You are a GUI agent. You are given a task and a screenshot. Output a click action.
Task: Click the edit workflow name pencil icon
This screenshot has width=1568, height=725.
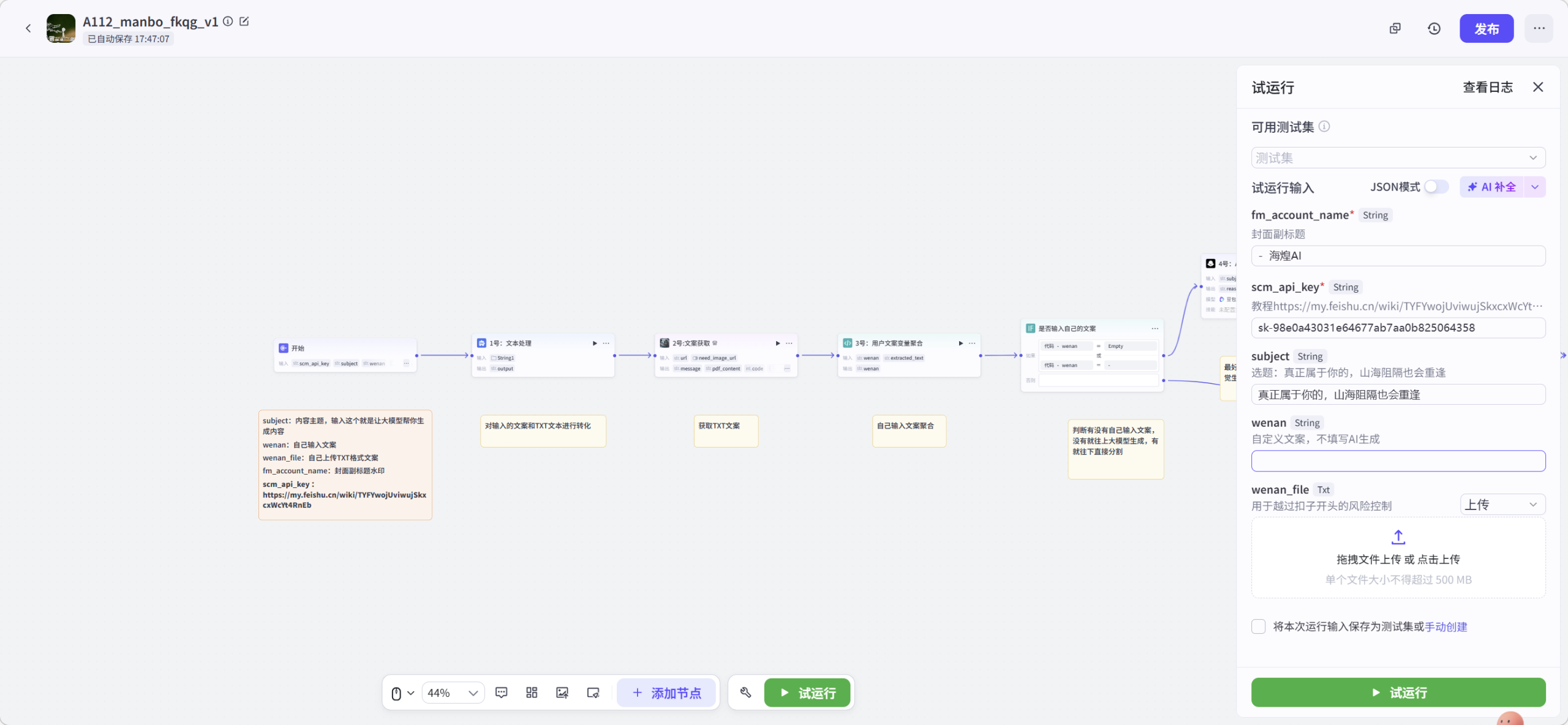coord(244,21)
